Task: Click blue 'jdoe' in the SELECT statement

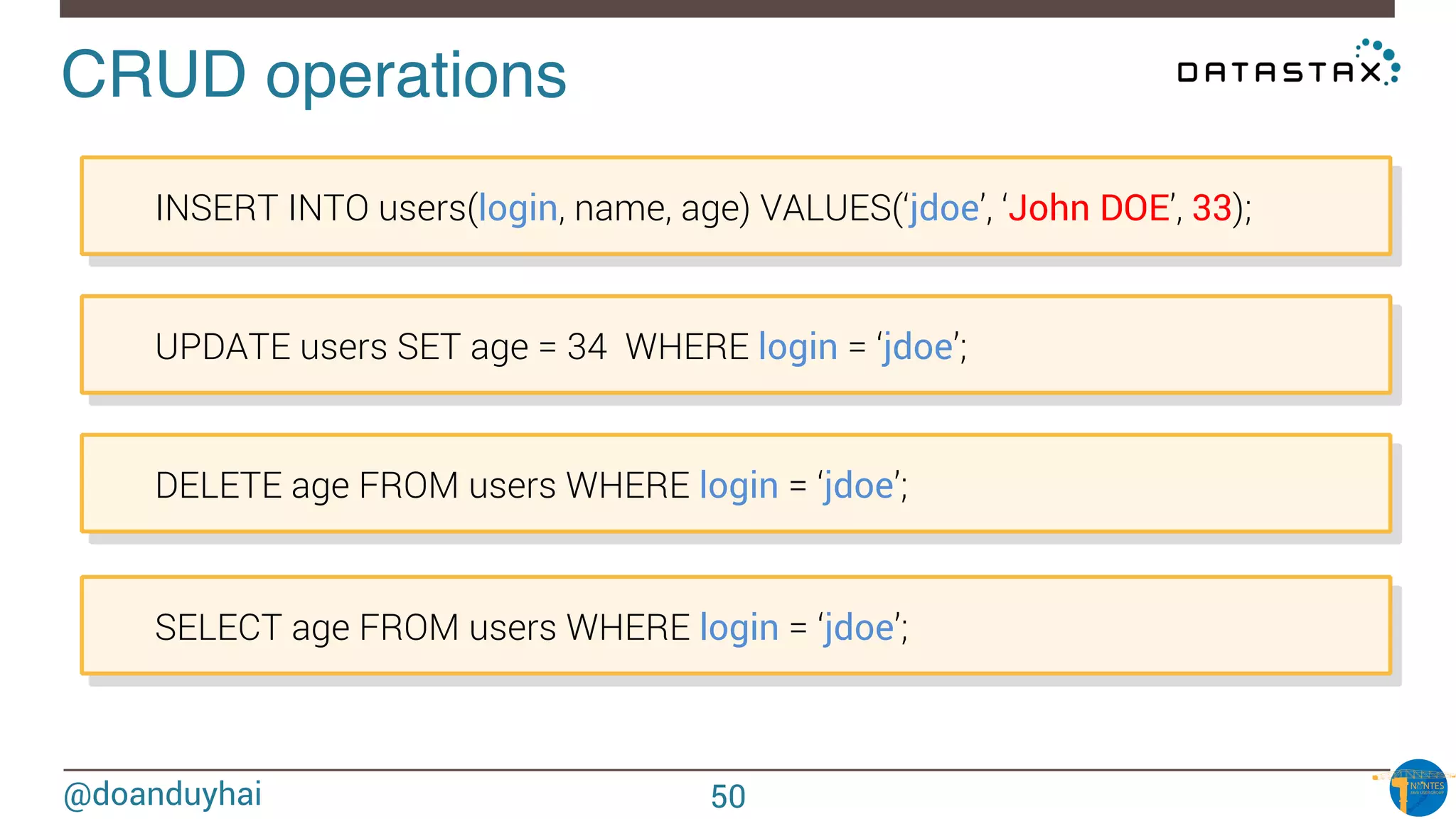Action: [x=859, y=628]
